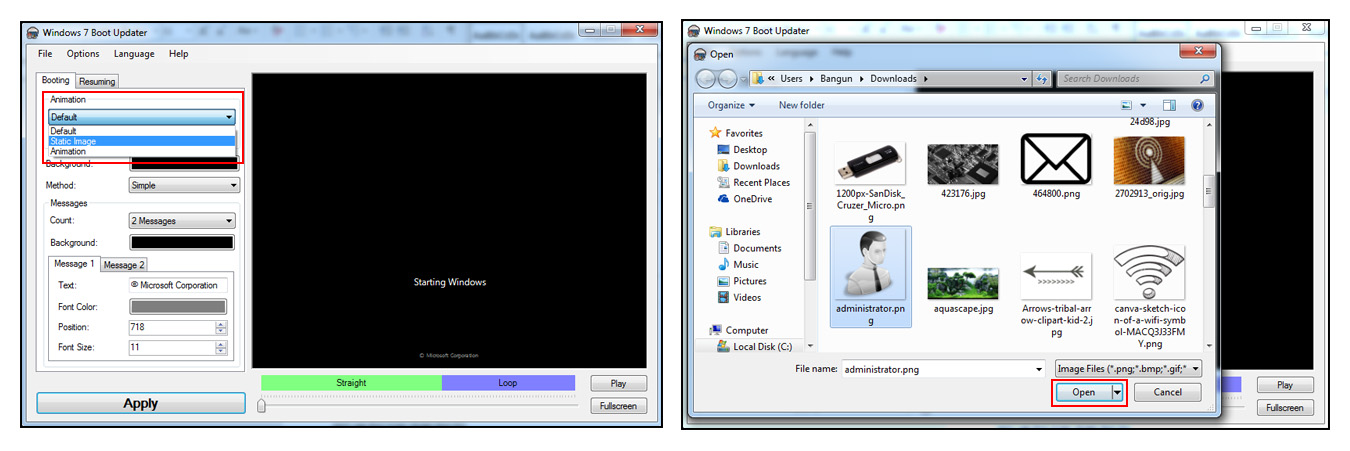1350x451 pixels.
Task: Toggle the preview pane icon
Action: coord(1169,105)
